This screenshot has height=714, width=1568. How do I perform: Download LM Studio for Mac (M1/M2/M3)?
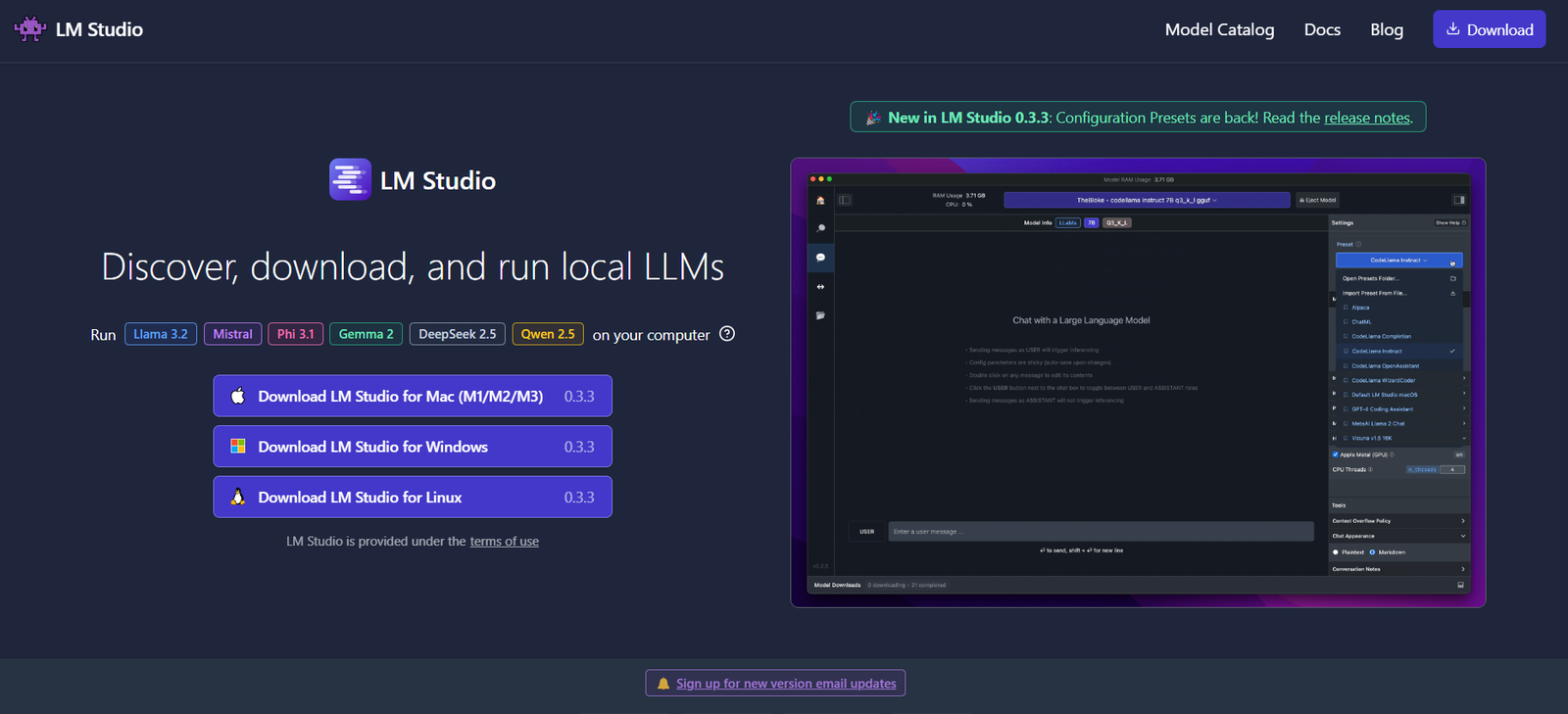[x=413, y=396]
